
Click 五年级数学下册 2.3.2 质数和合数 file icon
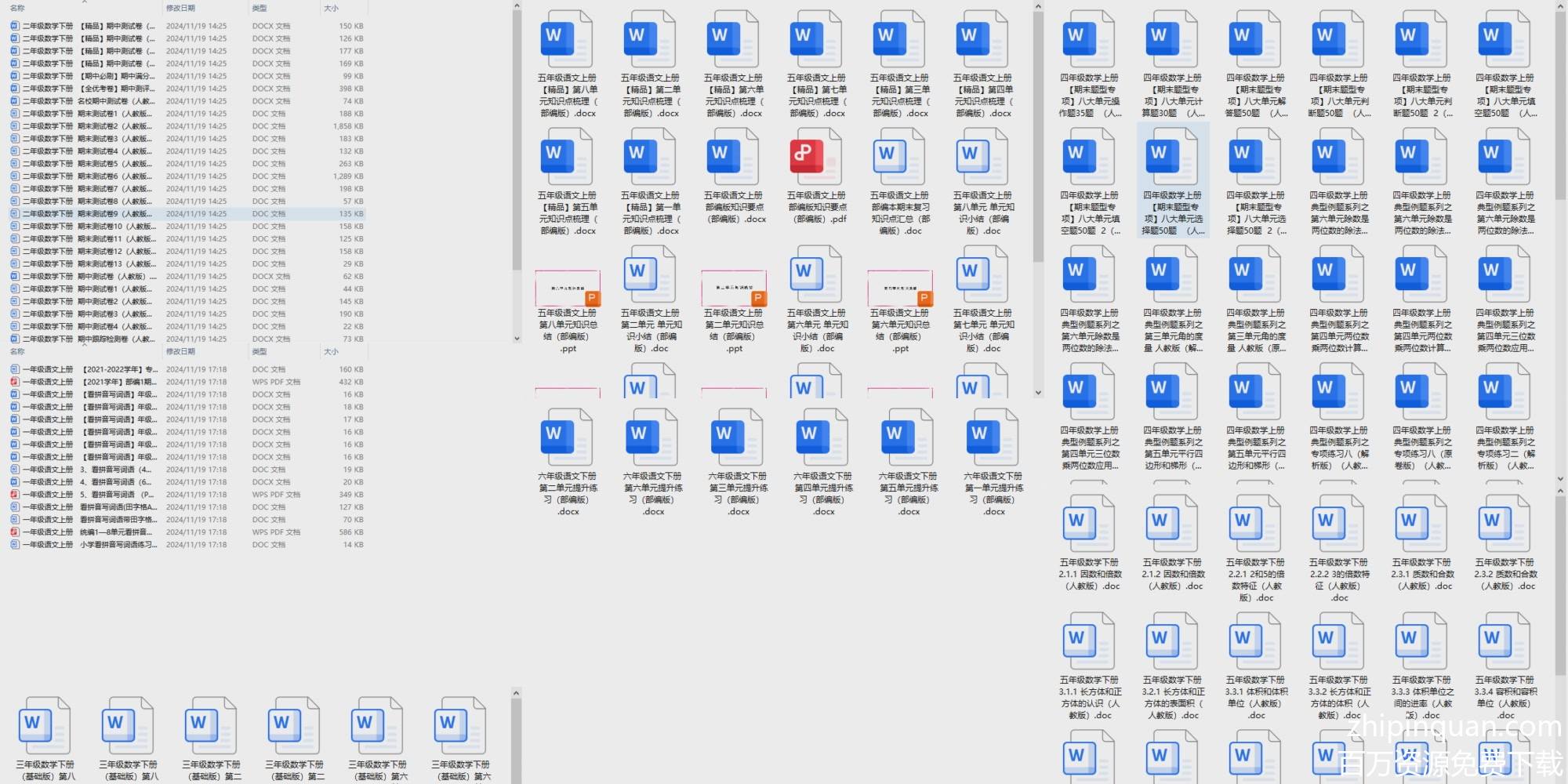1504,523
